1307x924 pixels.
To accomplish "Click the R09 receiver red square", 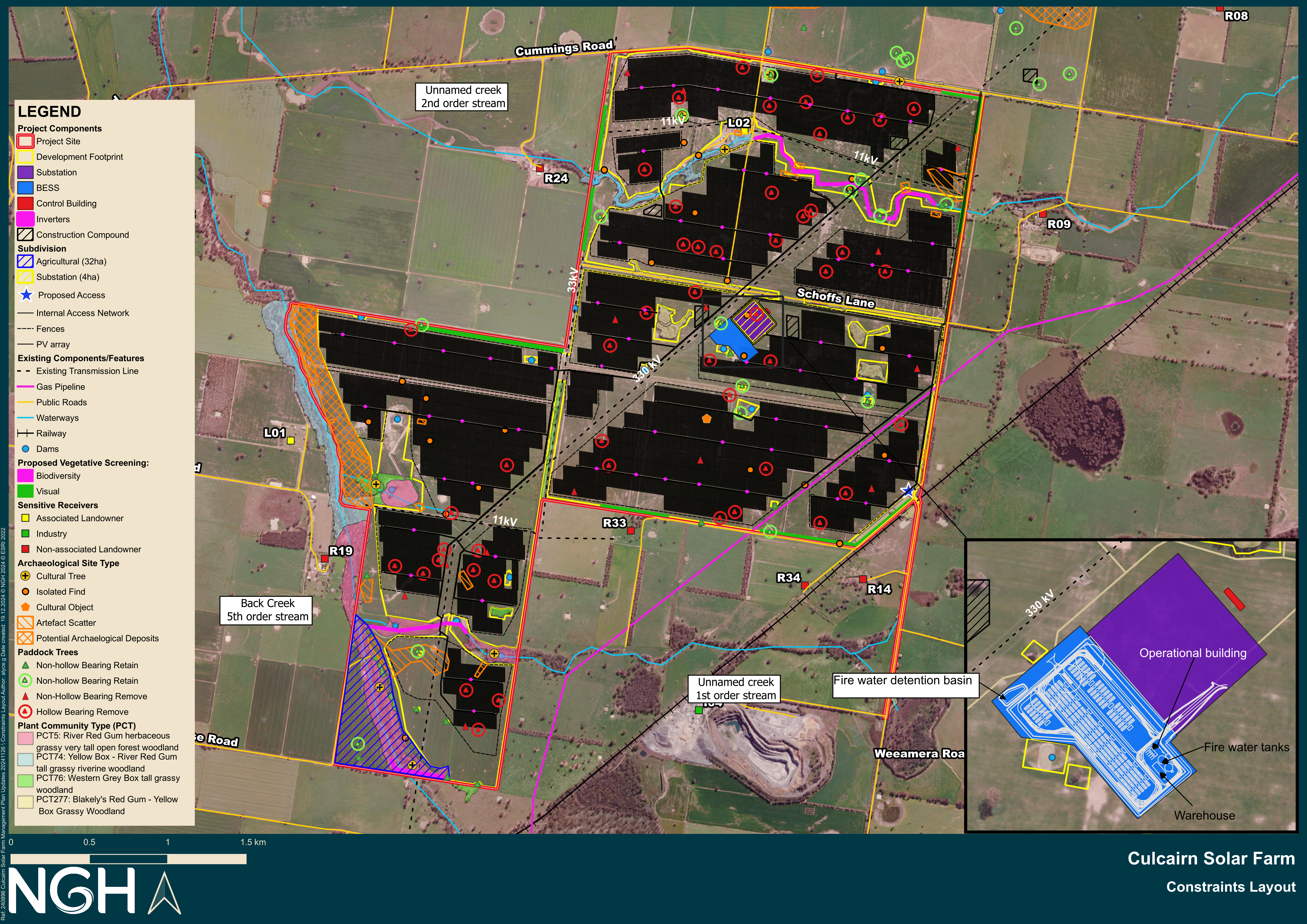I will (1043, 214).
